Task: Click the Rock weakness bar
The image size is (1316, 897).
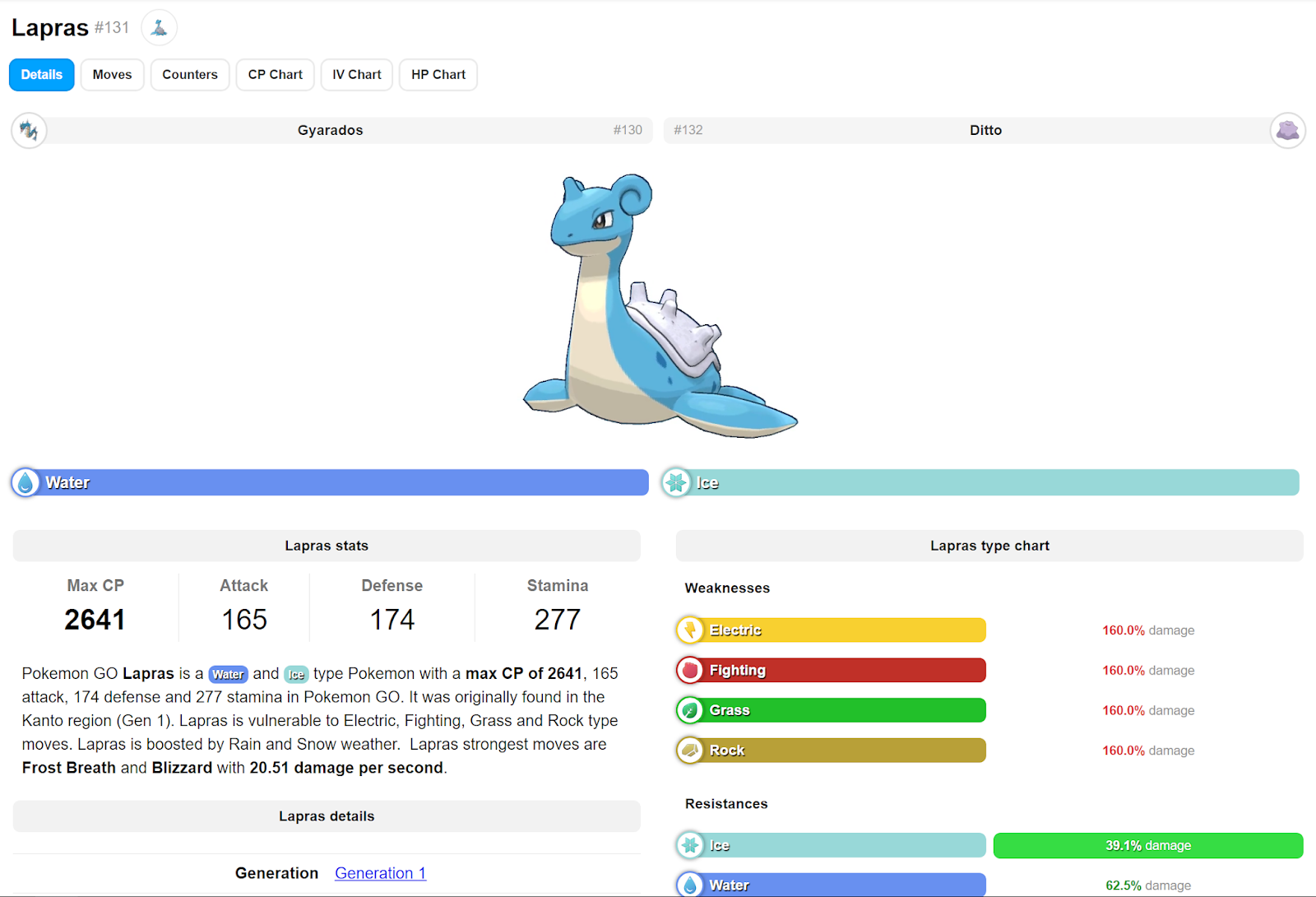Action: [832, 751]
